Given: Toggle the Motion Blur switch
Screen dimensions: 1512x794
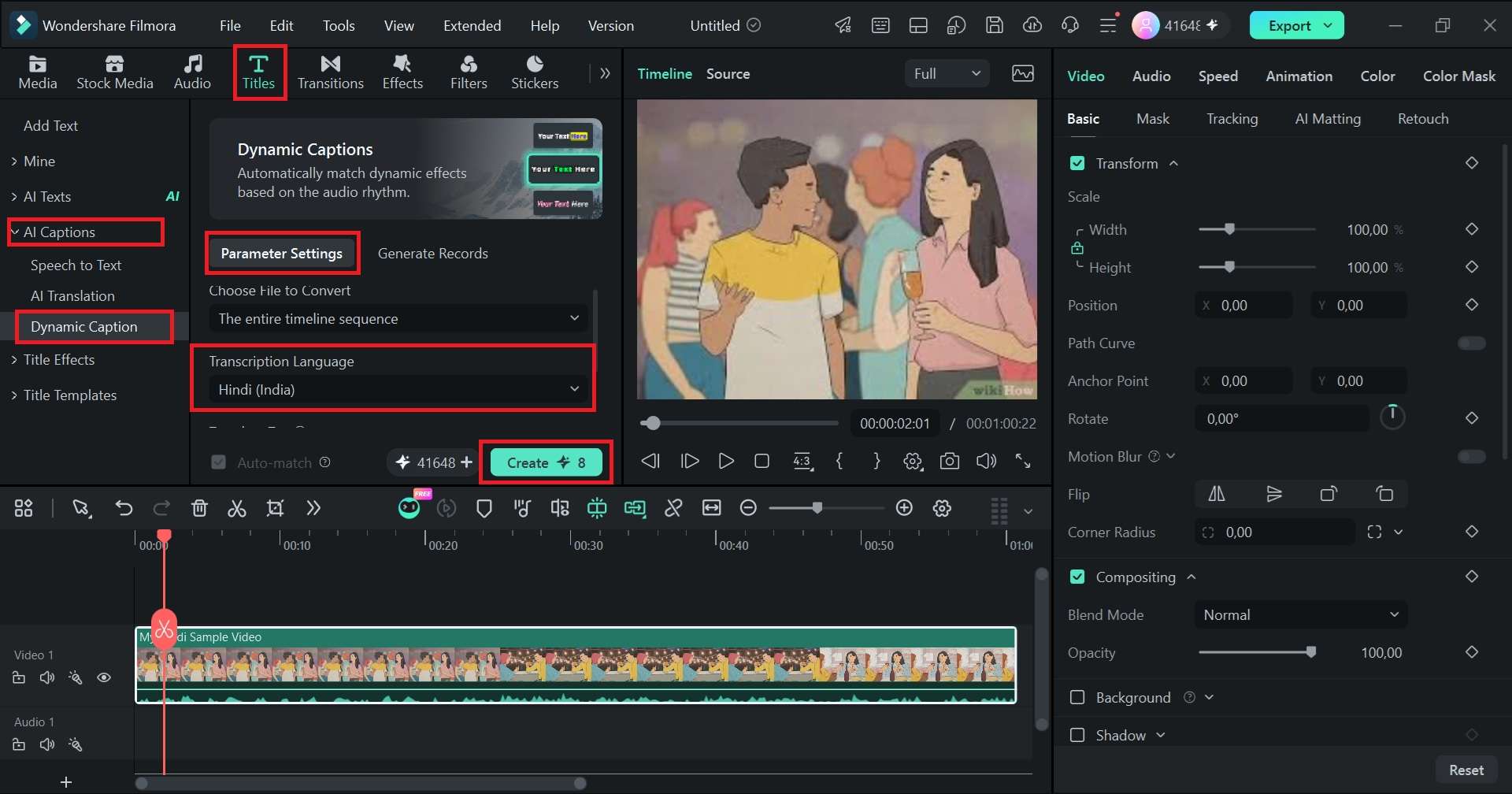Looking at the screenshot, I should [1472, 456].
